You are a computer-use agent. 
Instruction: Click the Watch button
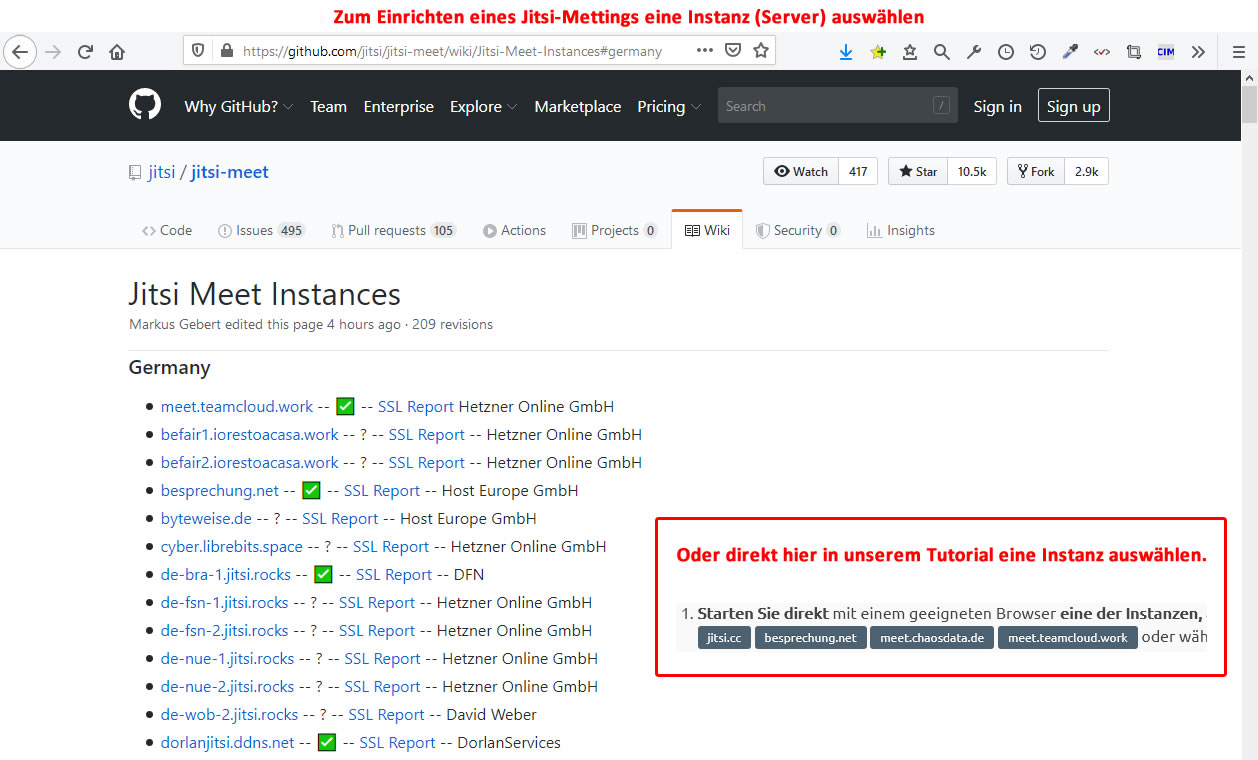click(x=801, y=171)
